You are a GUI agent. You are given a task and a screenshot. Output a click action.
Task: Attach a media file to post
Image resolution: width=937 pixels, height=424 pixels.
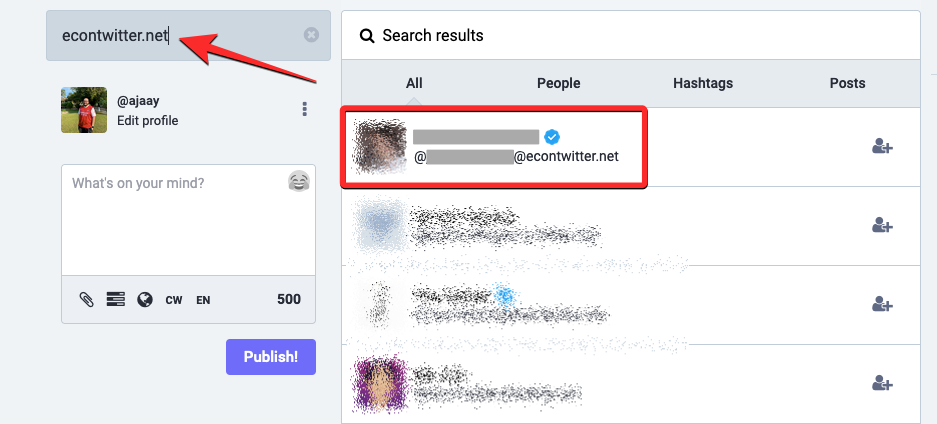(x=87, y=299)
